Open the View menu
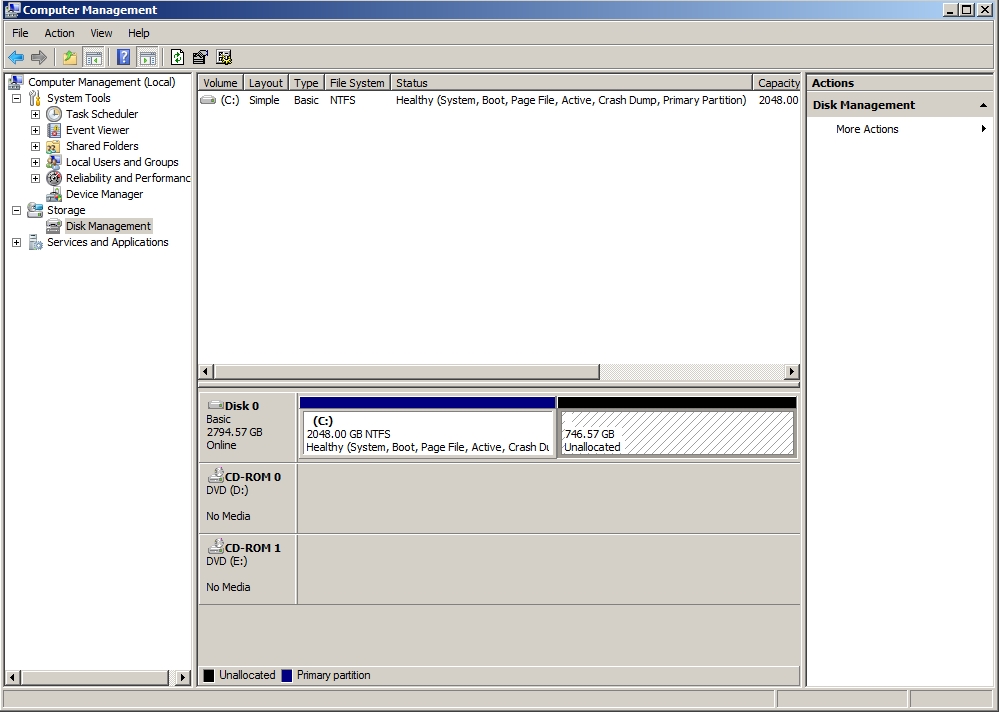The width and height of the screenshot is (999, 712). 101,33
